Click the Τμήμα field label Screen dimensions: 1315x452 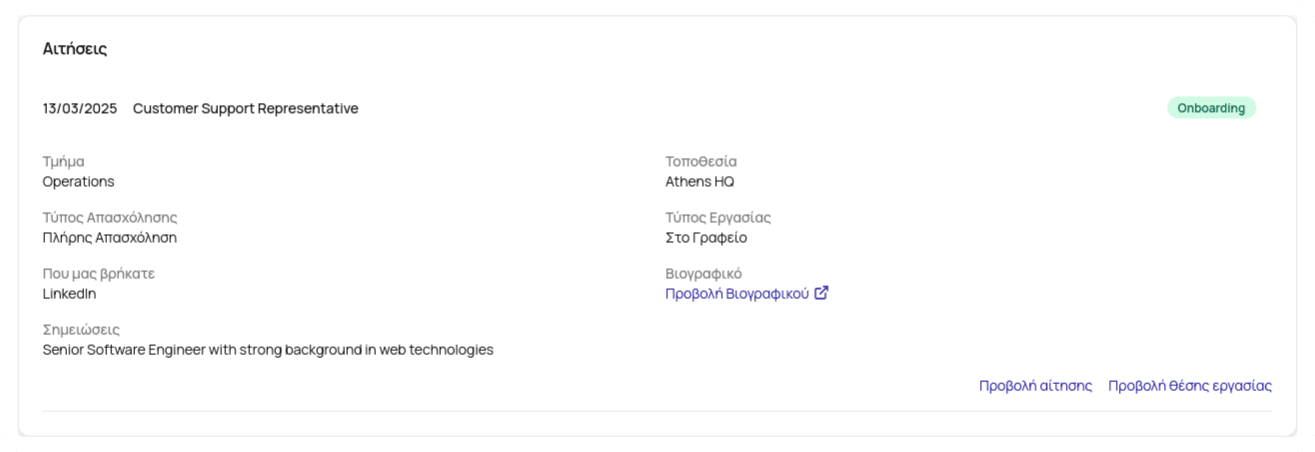(x=63, y=161)
